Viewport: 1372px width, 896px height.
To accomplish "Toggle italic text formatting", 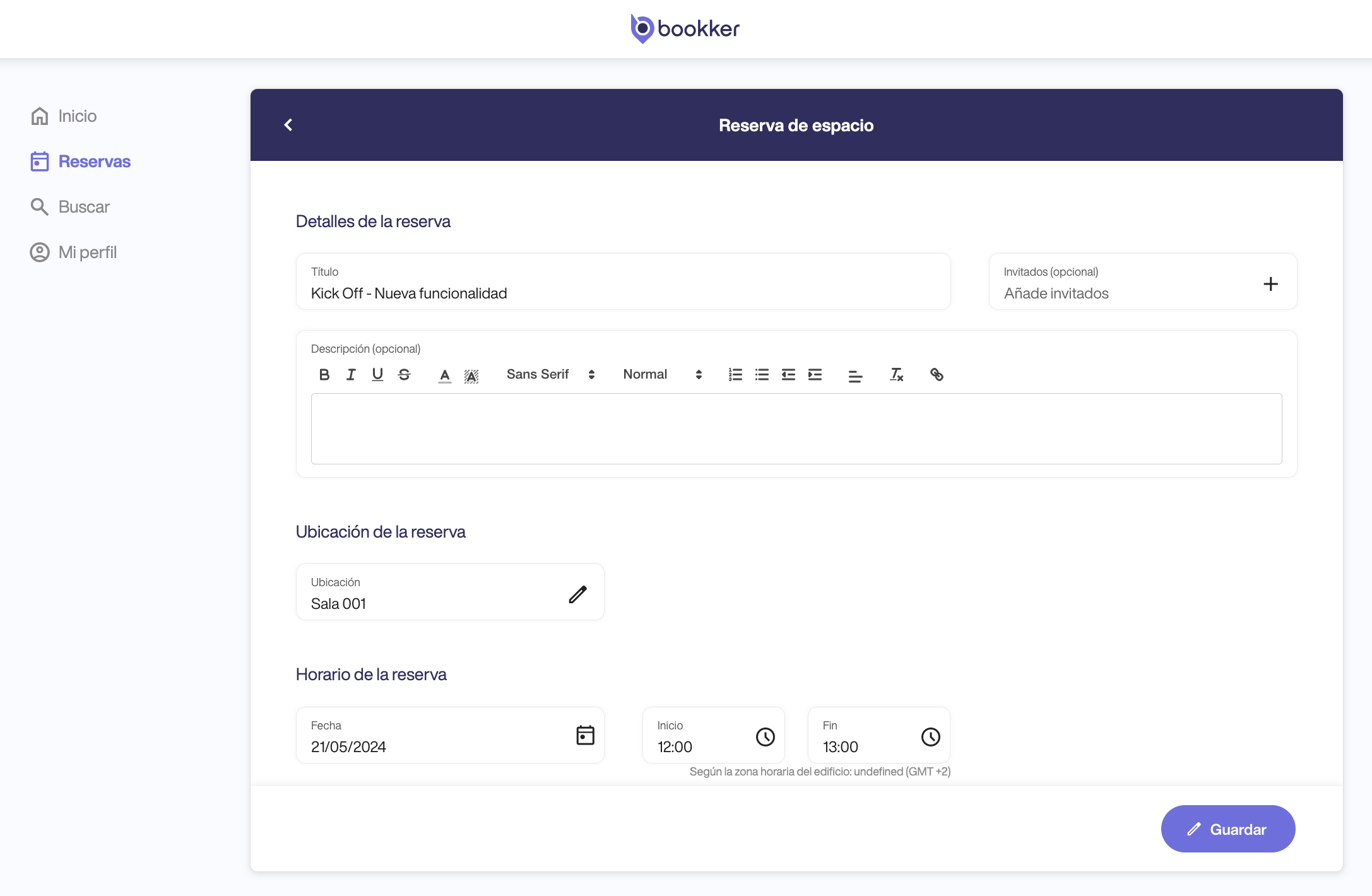I will click(351, 375).
